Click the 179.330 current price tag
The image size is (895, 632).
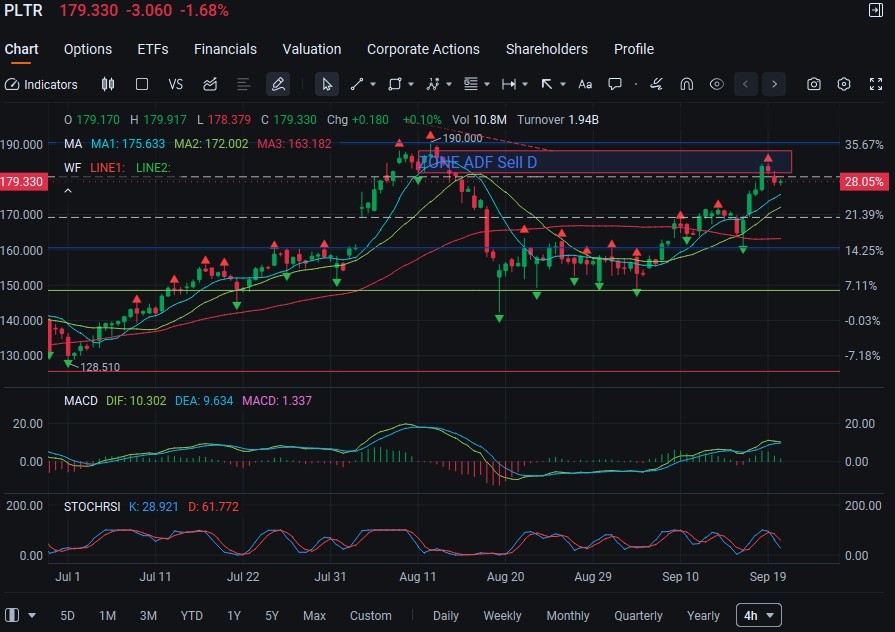click(x=23, y=182)
